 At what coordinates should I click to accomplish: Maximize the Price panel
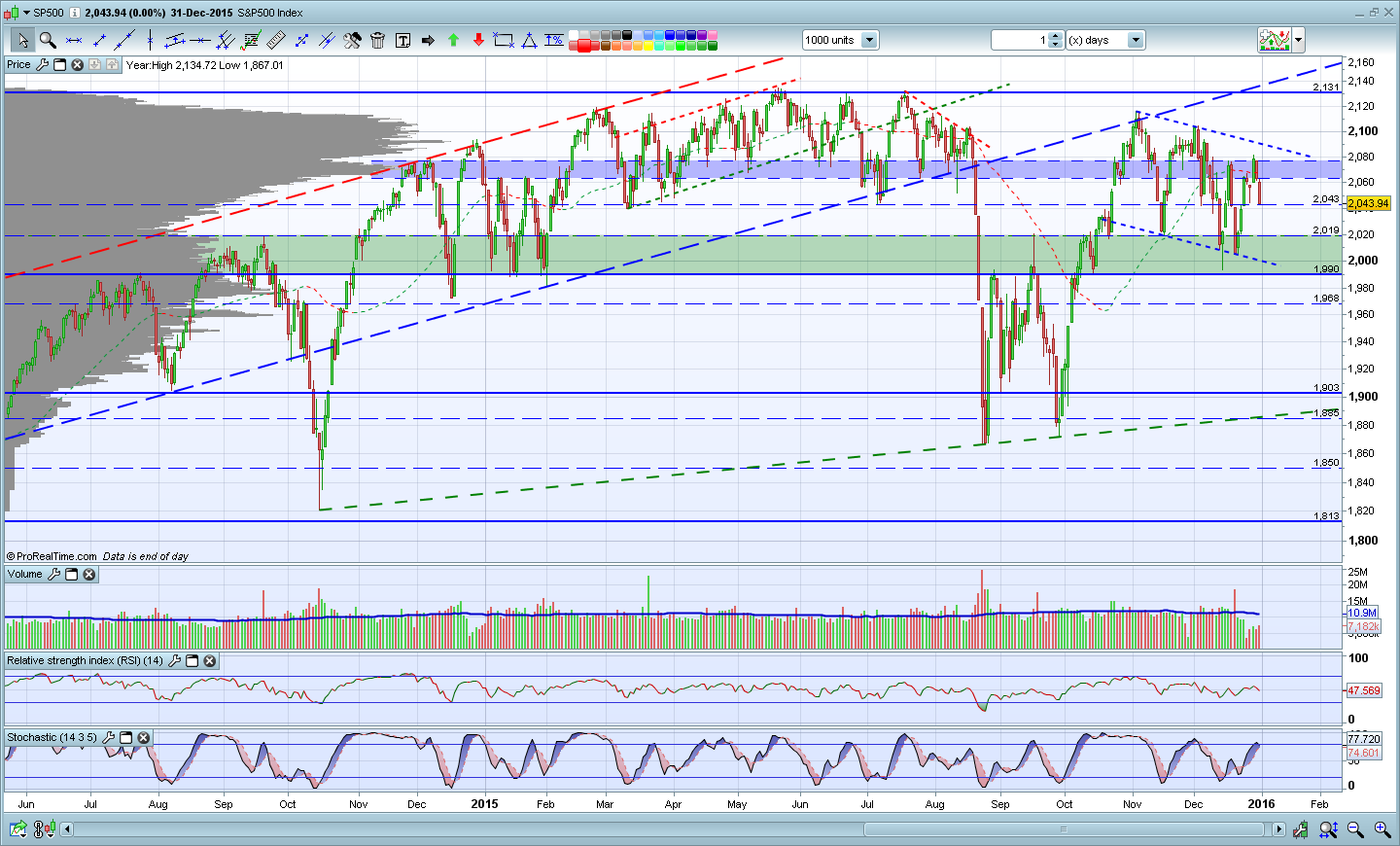pyautogui.click(x=59, y=65)
